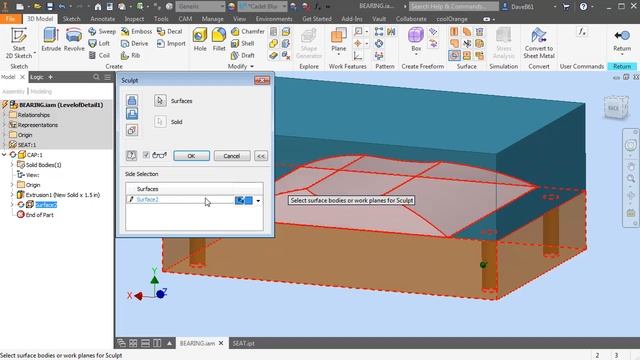Select the Shell tool

(x=242, y=43)
